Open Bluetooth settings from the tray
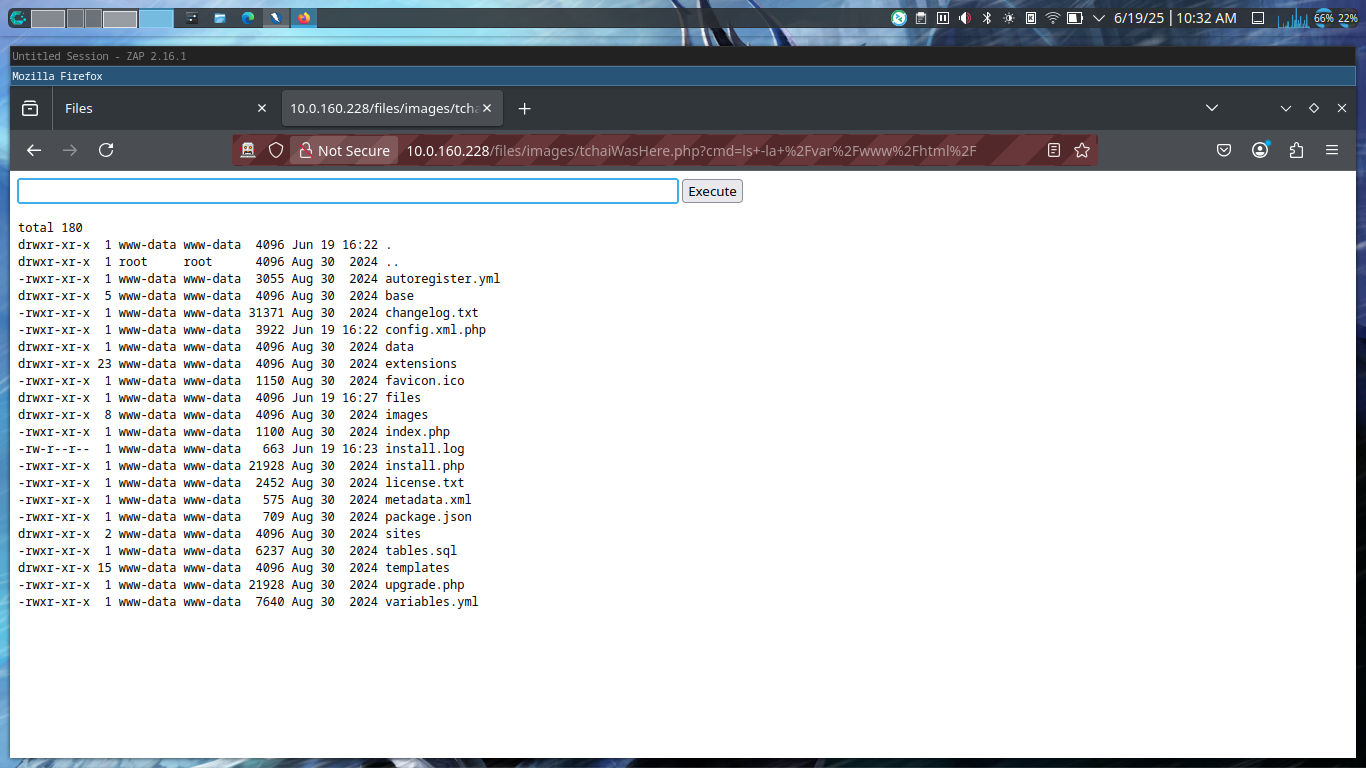1366x768 pixels. tap(986, 18)
